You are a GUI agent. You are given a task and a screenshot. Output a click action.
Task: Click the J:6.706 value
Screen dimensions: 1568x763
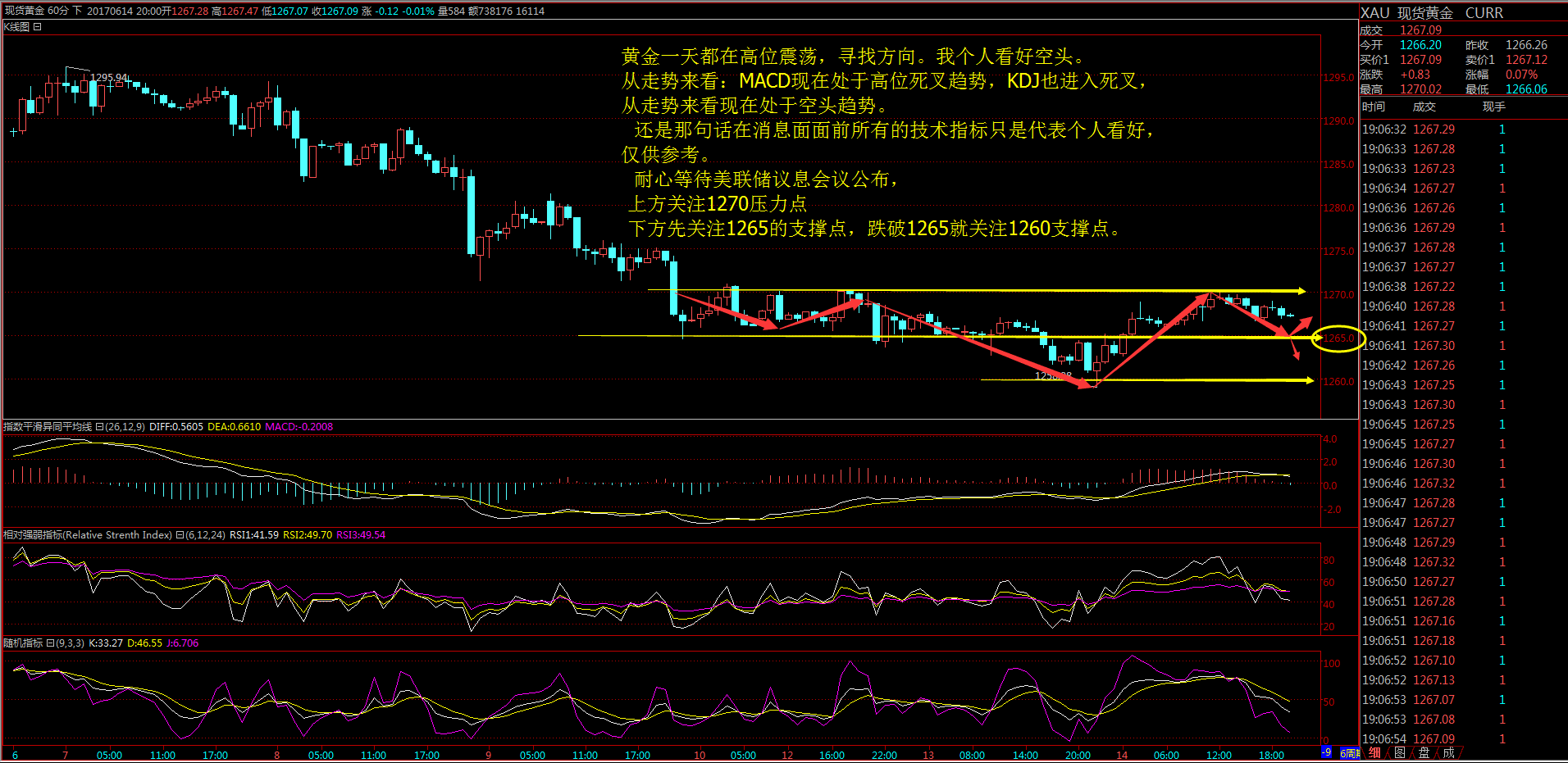click(x=183, y=643)
